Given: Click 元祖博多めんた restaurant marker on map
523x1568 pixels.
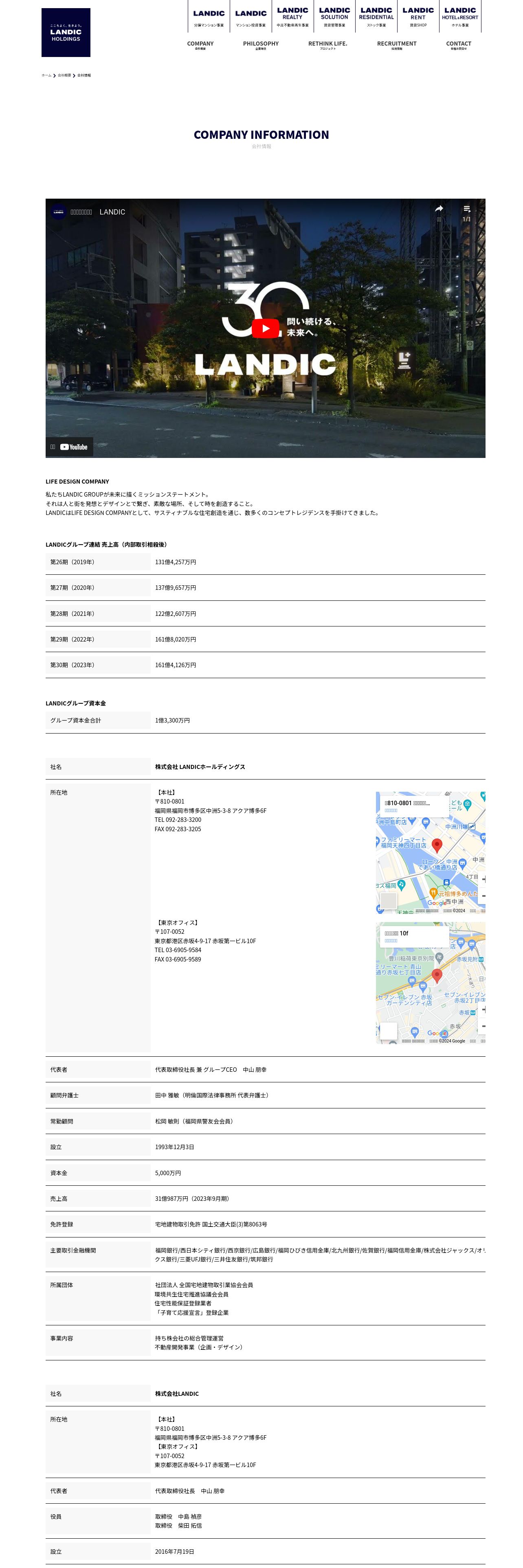Looking at the screenshot, I should (x=433, y=893).
